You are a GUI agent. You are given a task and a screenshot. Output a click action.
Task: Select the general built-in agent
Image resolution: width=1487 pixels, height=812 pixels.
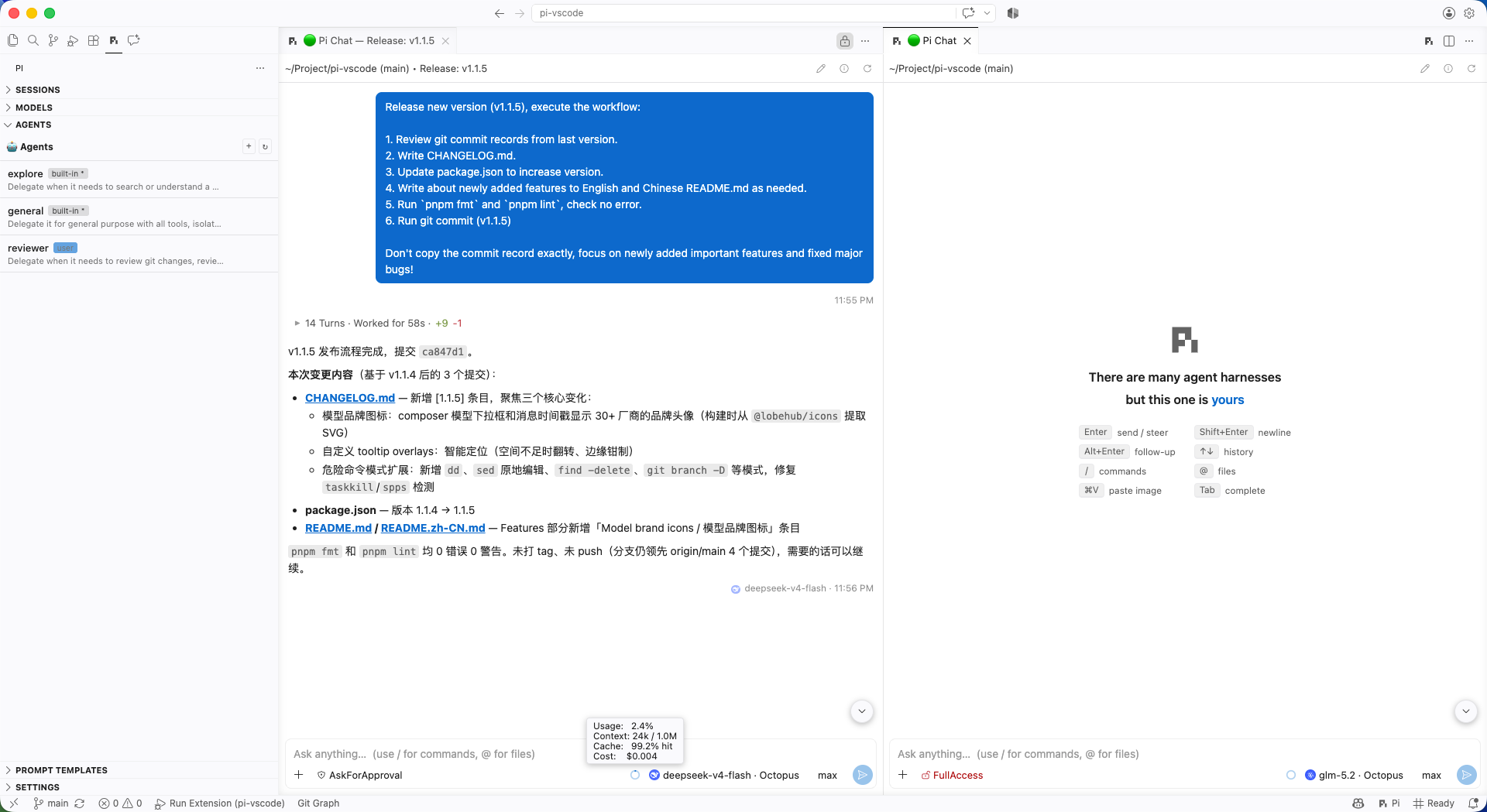click(x=139, y=217)
